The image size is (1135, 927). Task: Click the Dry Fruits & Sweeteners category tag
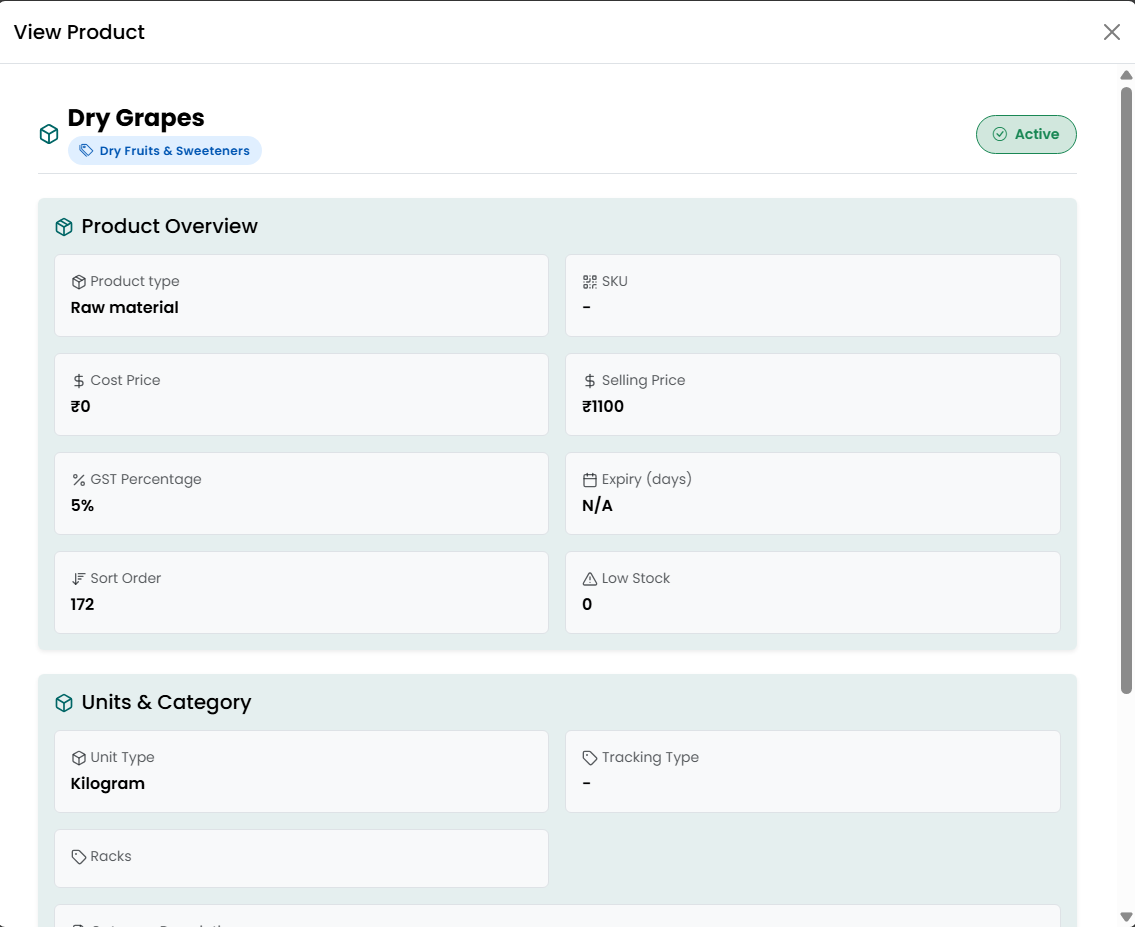tap(165, 151)
